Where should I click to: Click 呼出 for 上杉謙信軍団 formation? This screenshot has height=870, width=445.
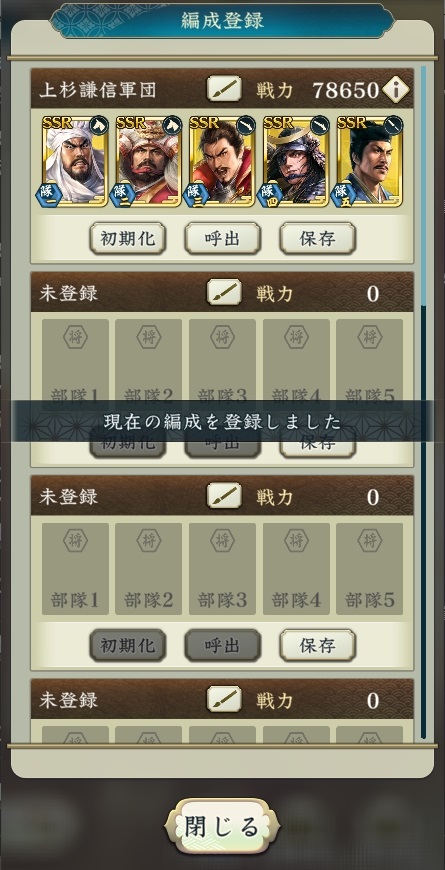pos(222,239)
